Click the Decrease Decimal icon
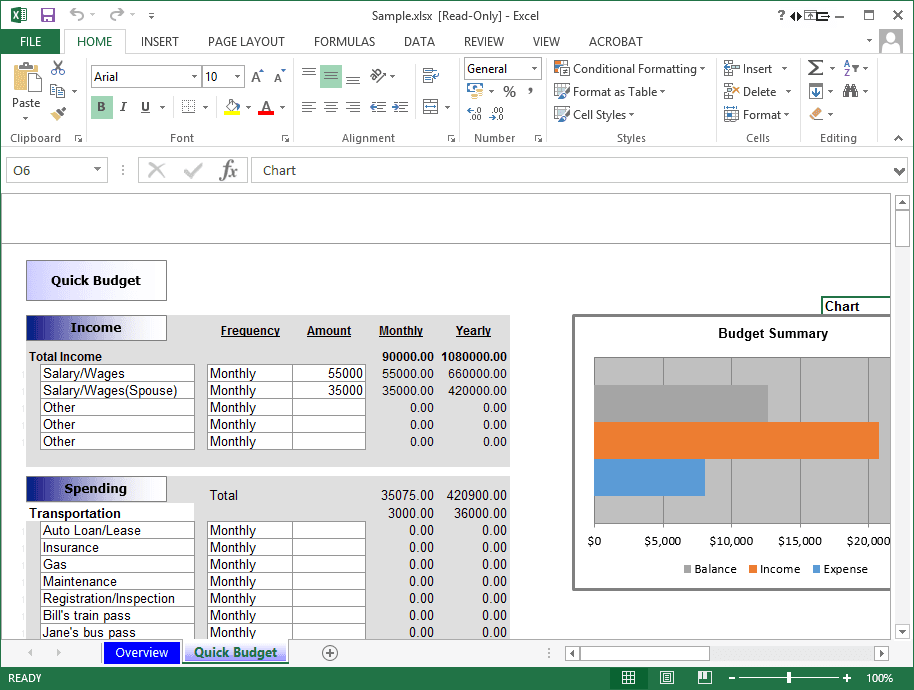 tap(497, 114)
